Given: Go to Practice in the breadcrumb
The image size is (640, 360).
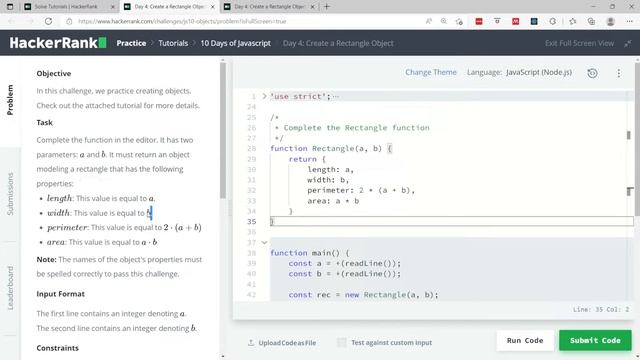Looking at the screenshot, I should [131, 43].
